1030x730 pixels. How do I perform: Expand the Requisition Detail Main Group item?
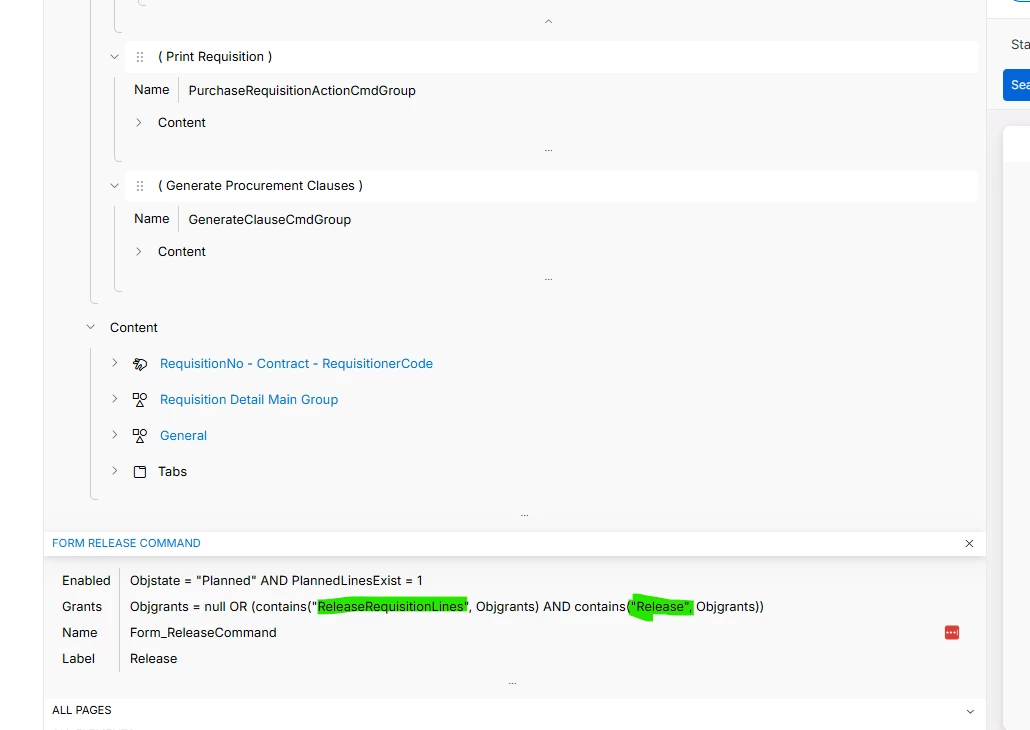(114, 398)
